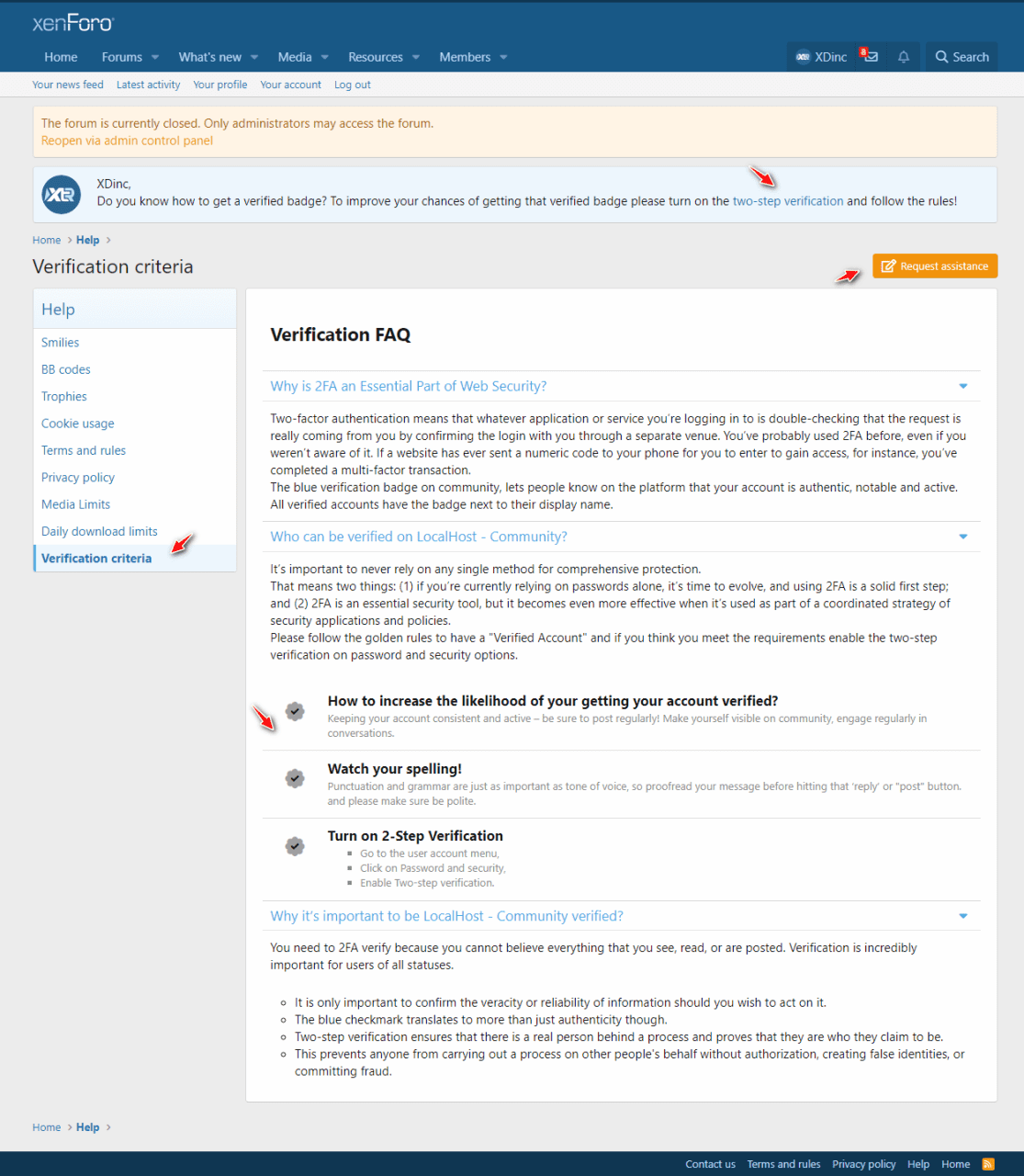
Task: Collapse 'Why it's important to be' verified section
Action: 962,916
